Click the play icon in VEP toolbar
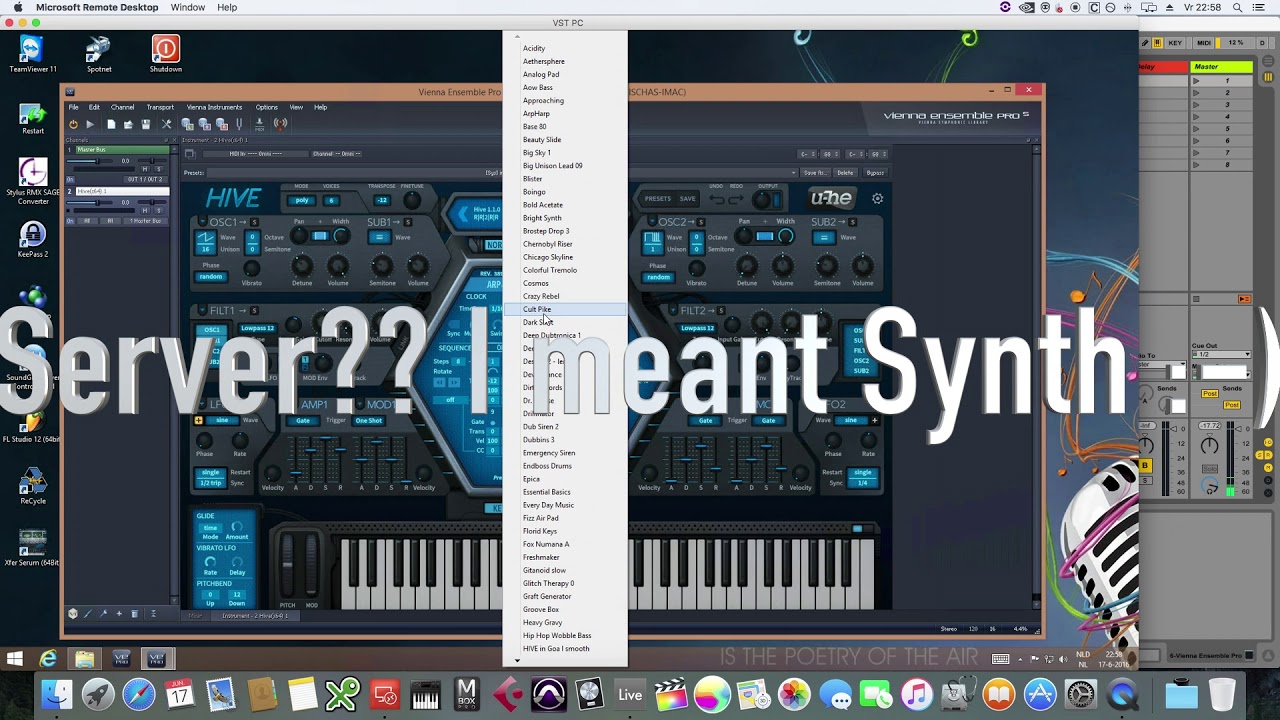This screenshot has height=720, width=1280. click(x=90, y=124)
